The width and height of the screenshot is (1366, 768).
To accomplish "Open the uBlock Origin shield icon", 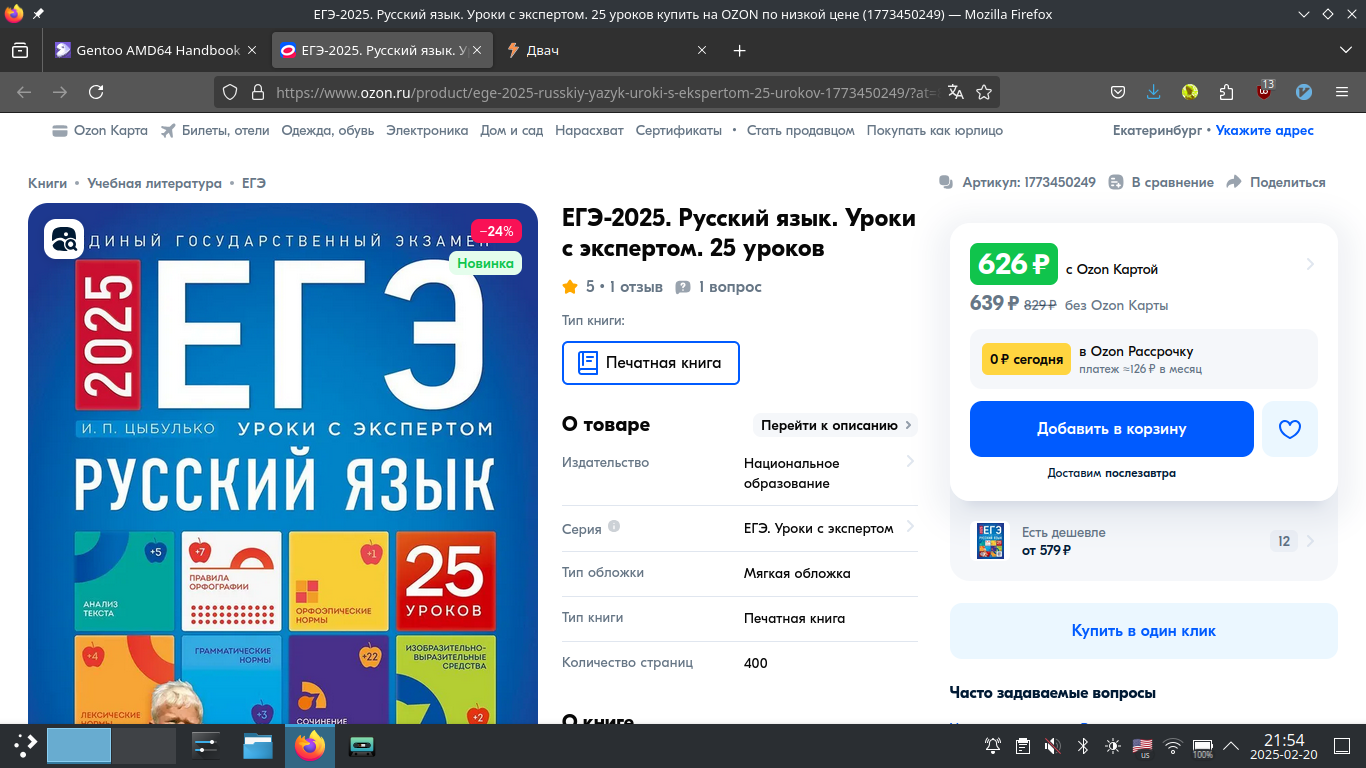I will (x=1265, y=91).
